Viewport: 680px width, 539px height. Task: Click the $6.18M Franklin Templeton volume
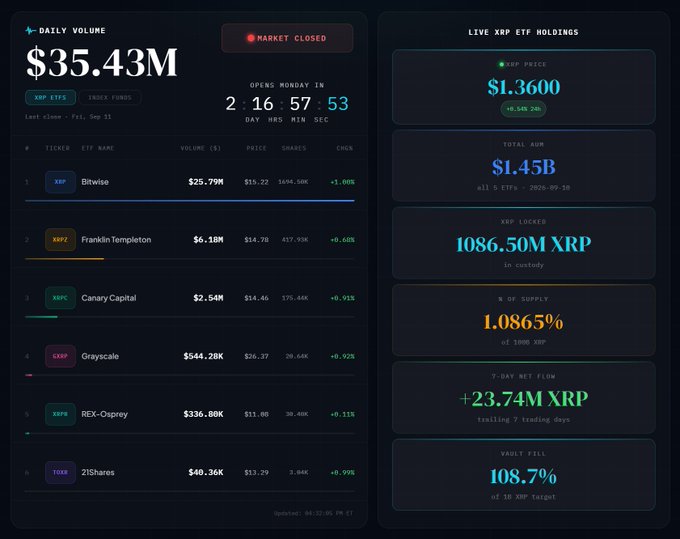click(x=208, y=240)
